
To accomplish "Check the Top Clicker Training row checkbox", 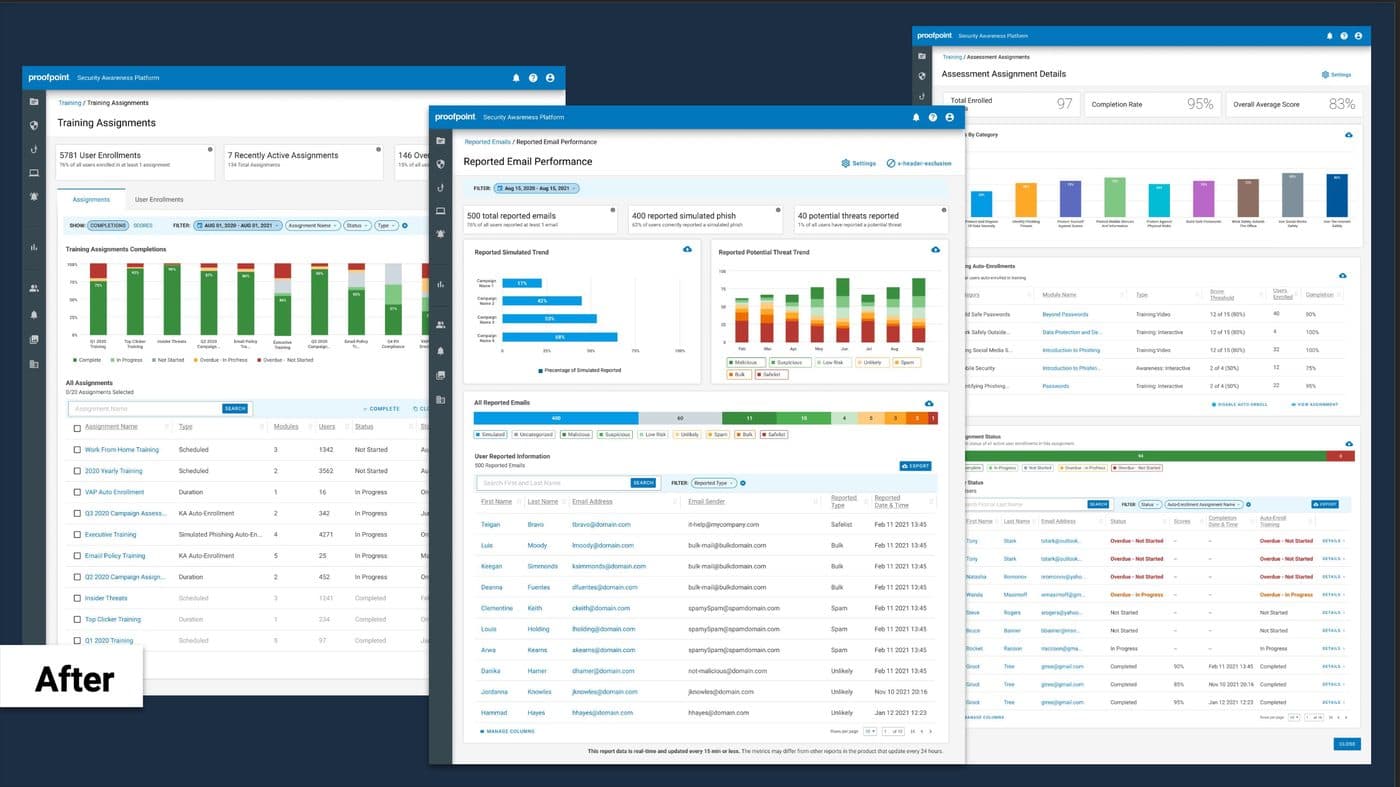I will coord(77,619).
